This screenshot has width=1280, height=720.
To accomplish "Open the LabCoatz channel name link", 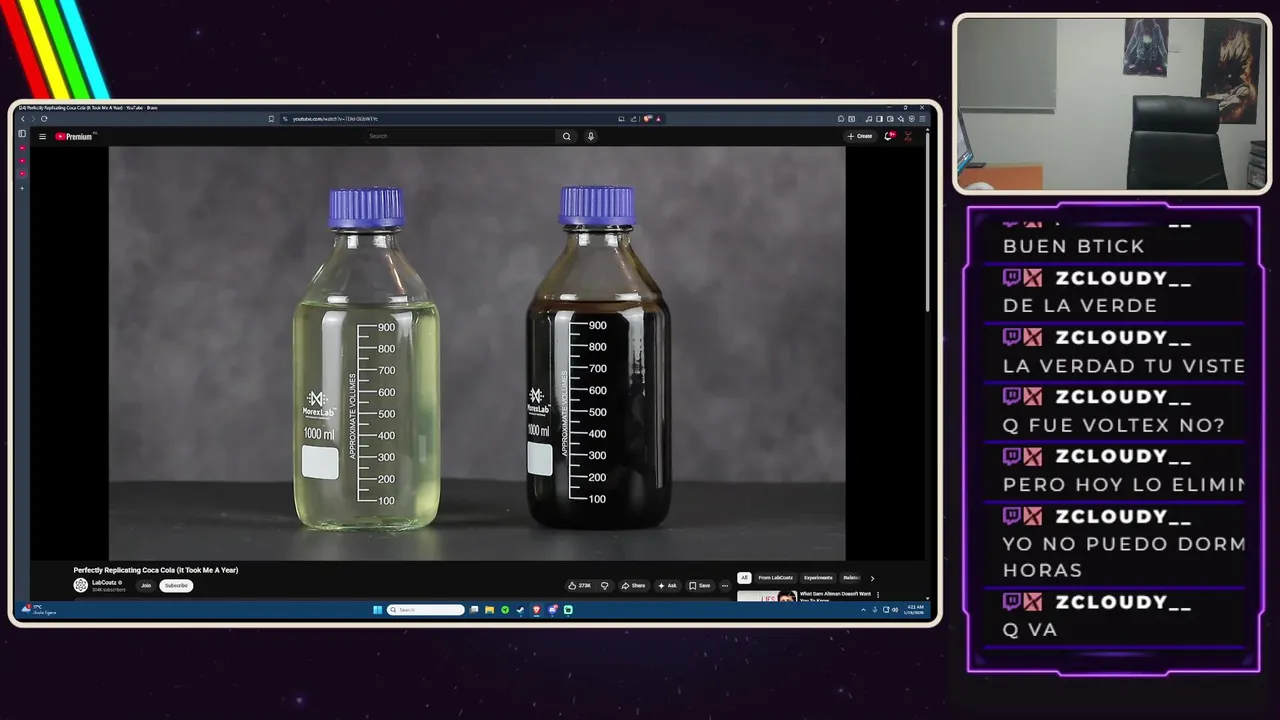I will tap(105, 582).
